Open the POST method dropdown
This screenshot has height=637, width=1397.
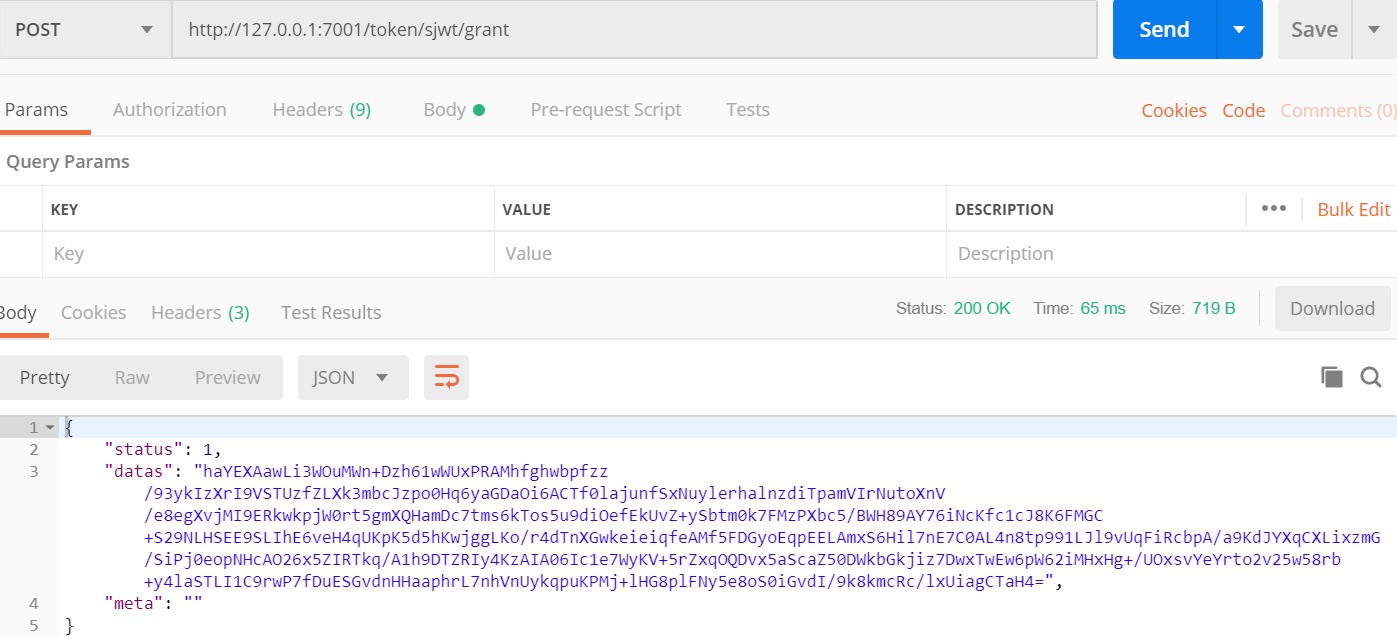(x=145, y=29)
